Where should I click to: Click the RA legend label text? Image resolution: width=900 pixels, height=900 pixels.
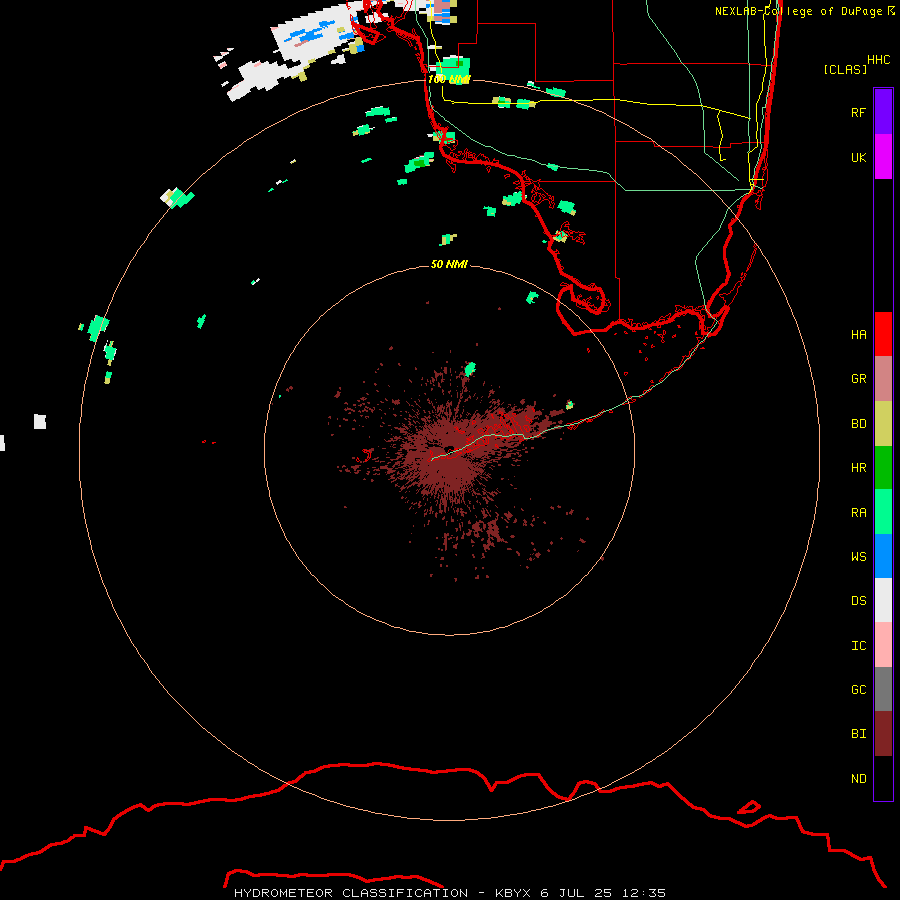click(x=859, y=513)
